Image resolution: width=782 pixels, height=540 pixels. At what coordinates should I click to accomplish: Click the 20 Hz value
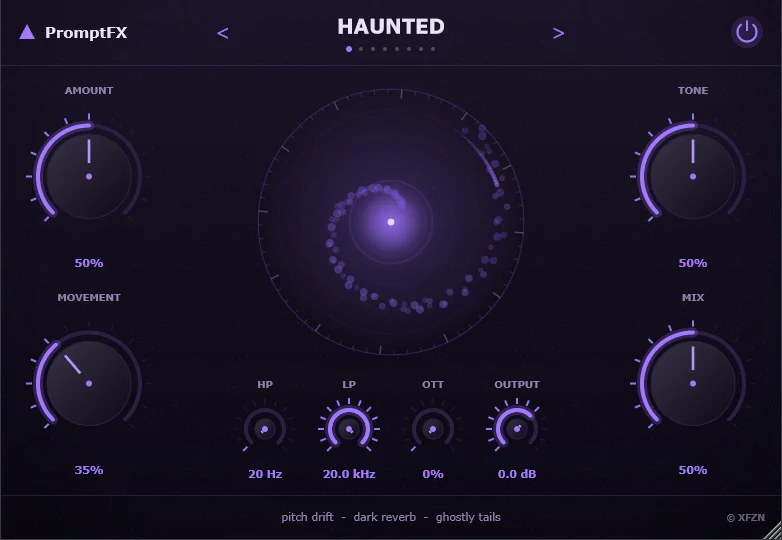265,474
